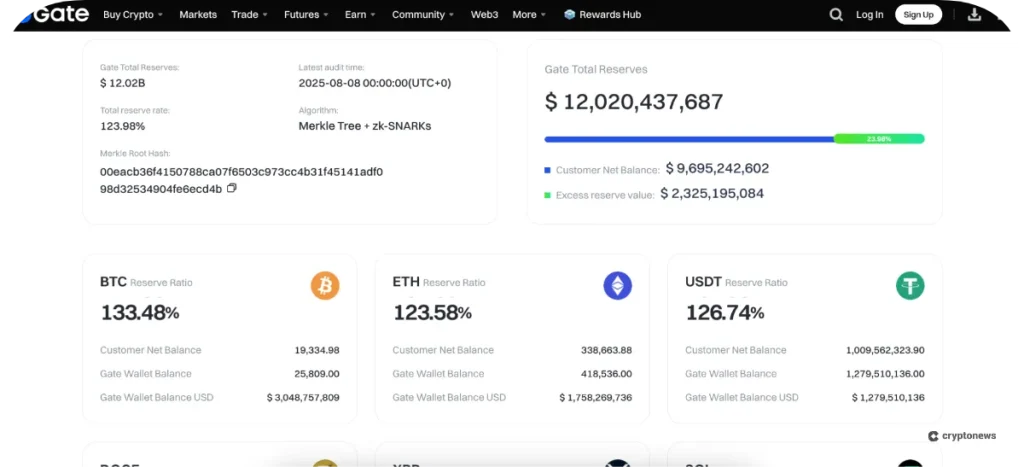Click the BTC 133.48% reserve ratio
Viewport: 1024px width, 467px height.
coord(140,313)
